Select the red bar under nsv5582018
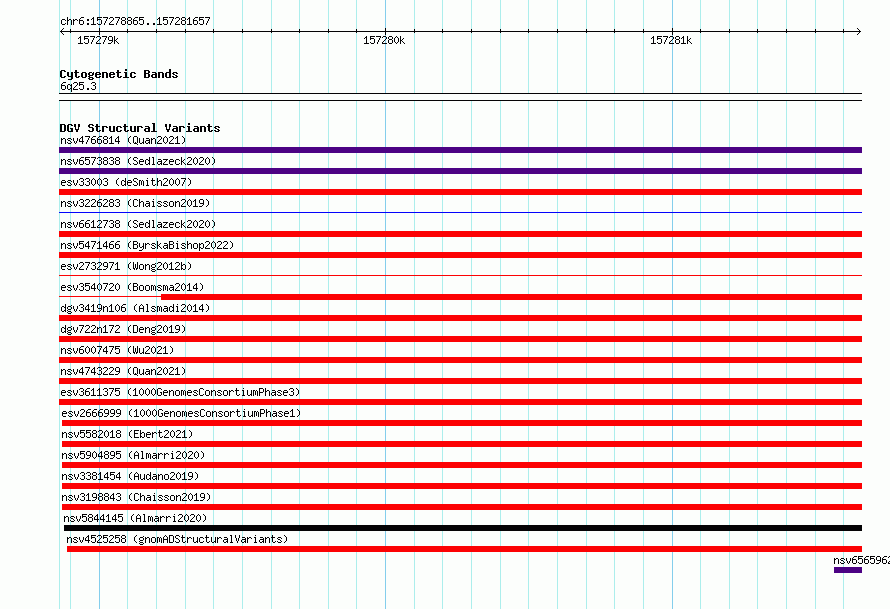Viewport: 890px width, 609px height. click(x=462, y=444)
